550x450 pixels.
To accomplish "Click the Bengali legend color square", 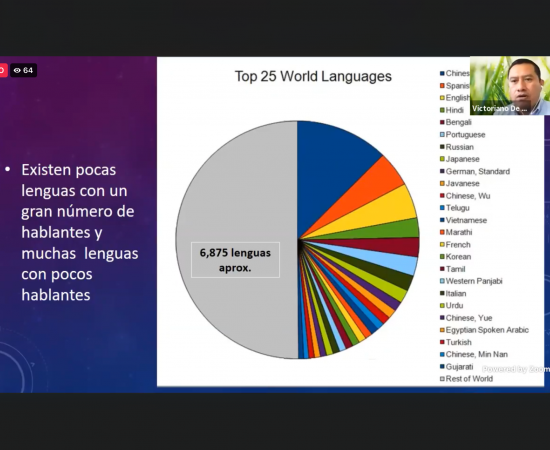I will [443, 122].
